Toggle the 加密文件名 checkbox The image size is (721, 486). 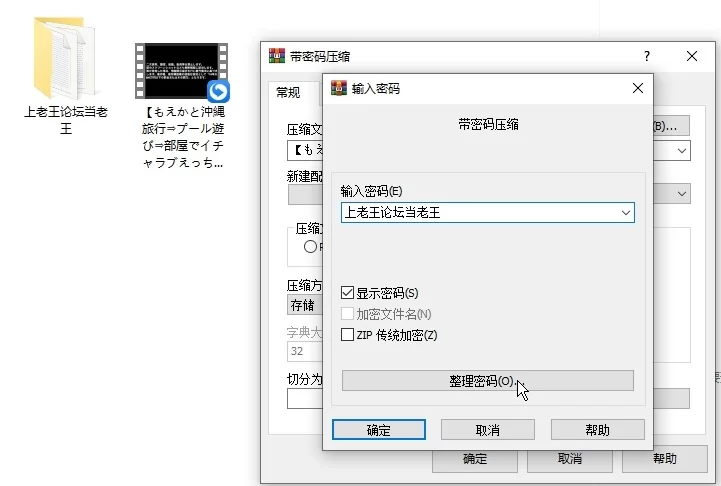[x=348, y=314]
